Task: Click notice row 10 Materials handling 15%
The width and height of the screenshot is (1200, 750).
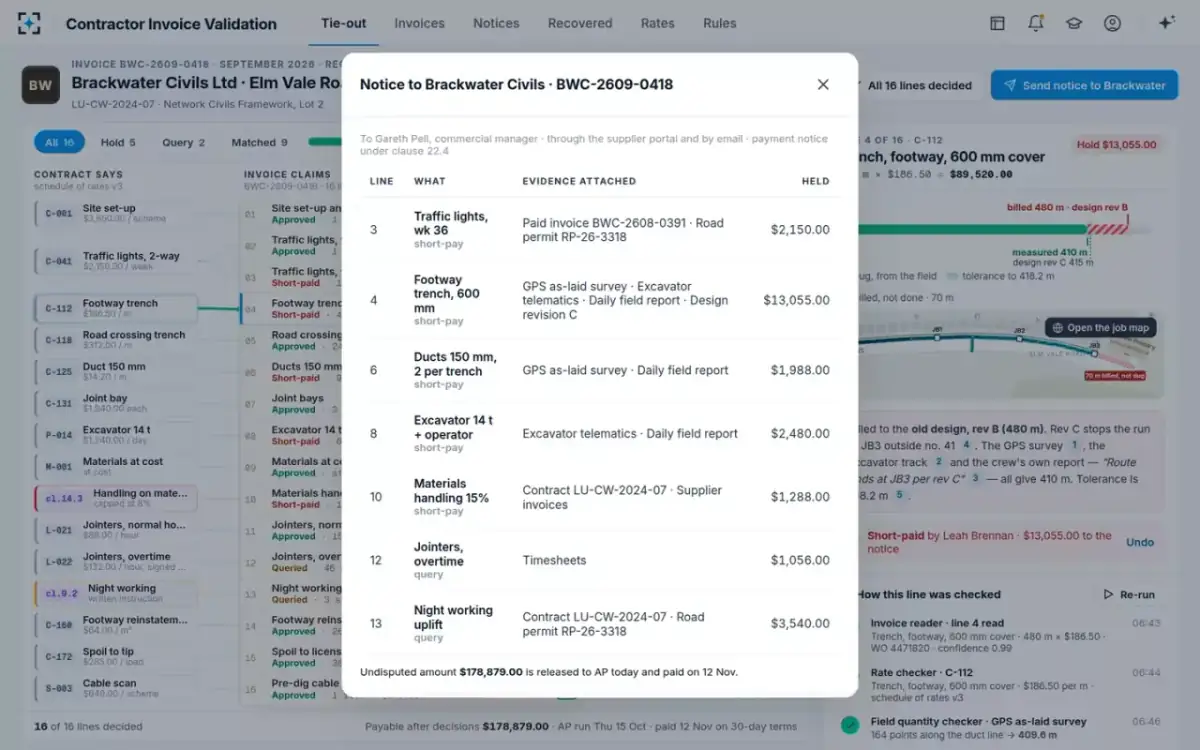Action: click(600, 497)
